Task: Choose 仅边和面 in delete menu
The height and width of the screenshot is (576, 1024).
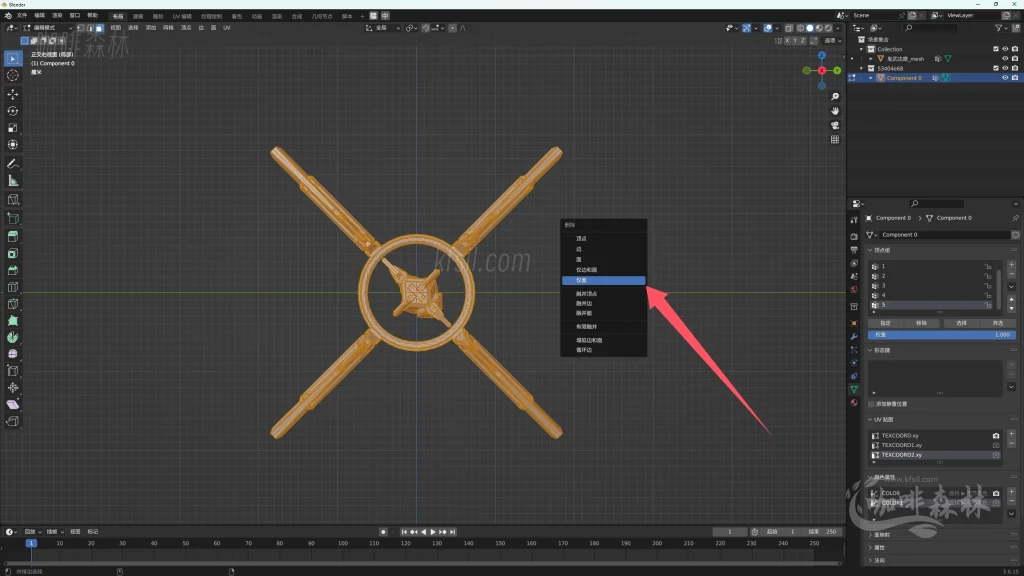Action: point(587,270)
